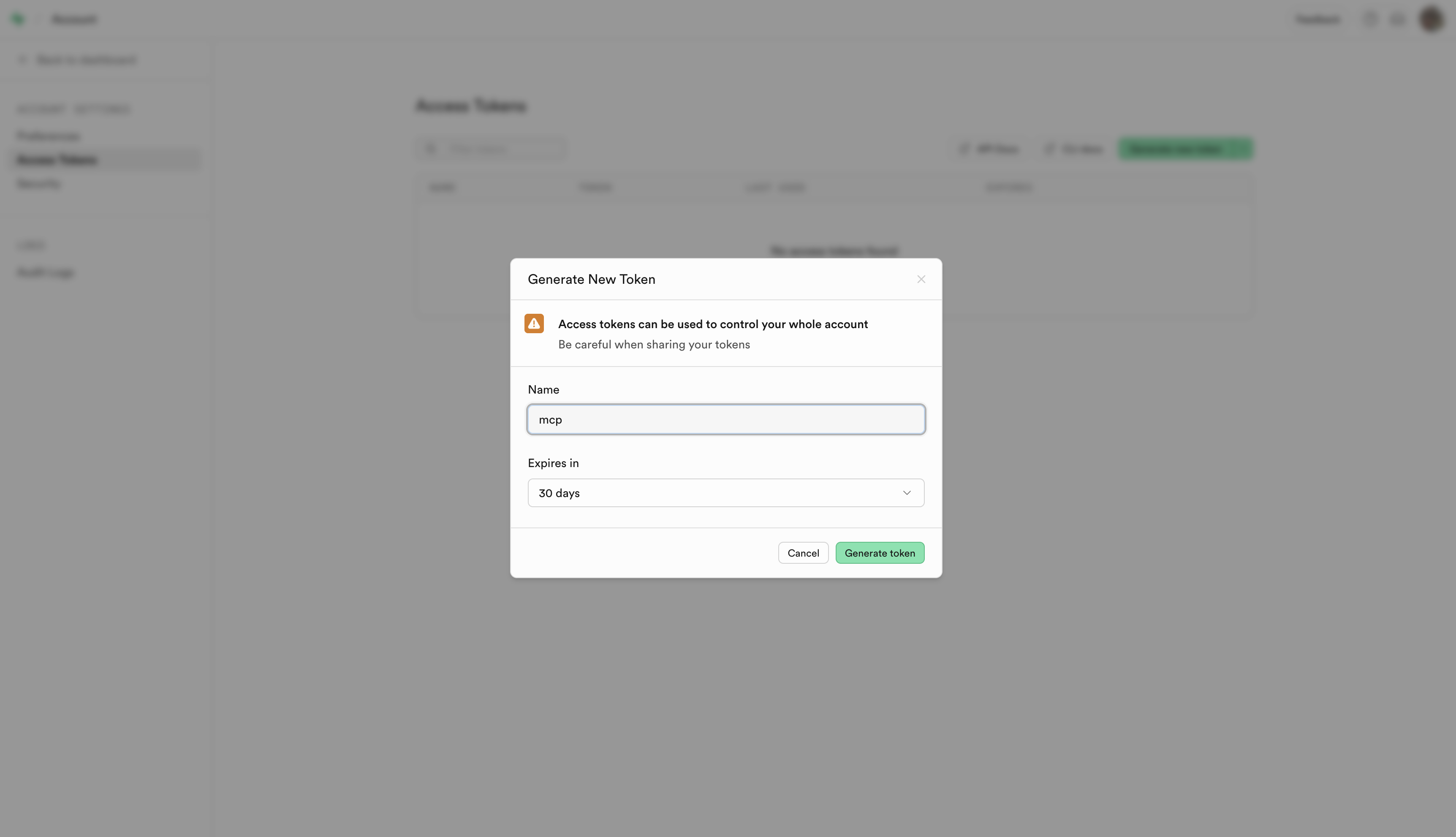Image resolution: width=1456 pixels, height=837 pixels.
Task: Click the back arrow beside Back to dashboard
Action: click(23, 59)
